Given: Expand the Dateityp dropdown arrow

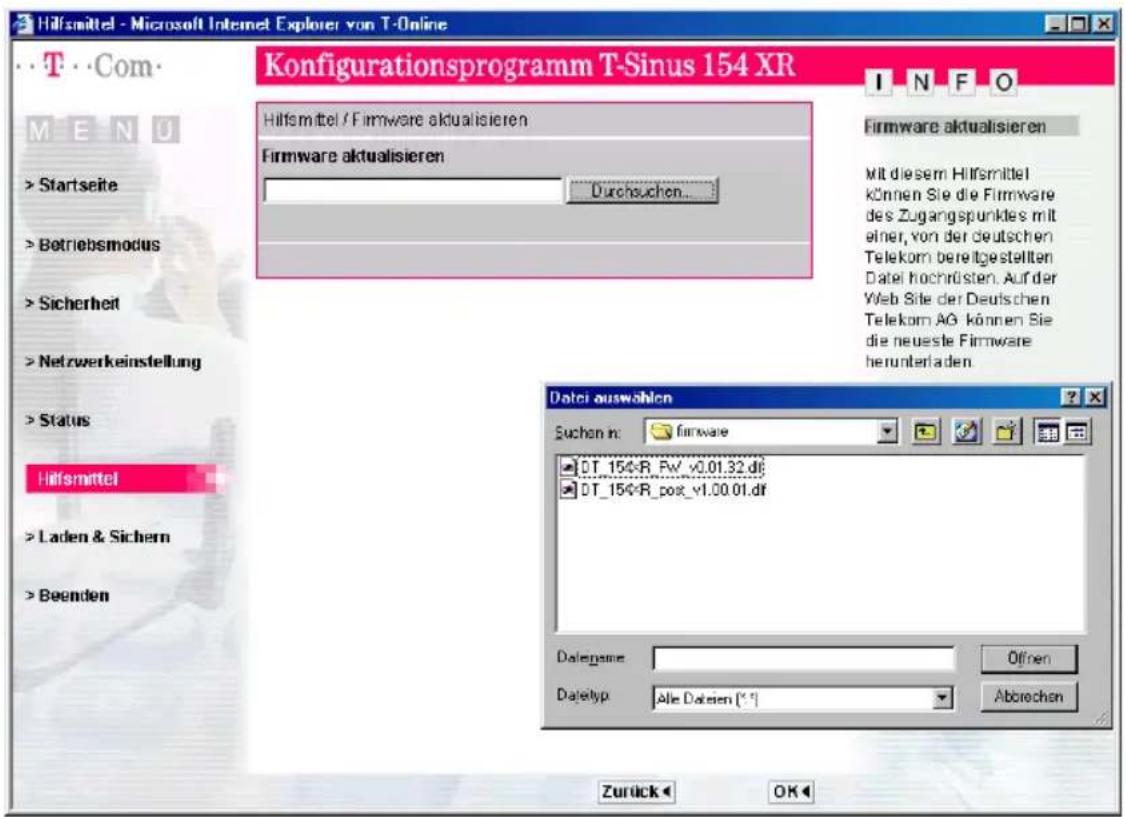Looking at the screenshot, I should pos(942,698).
